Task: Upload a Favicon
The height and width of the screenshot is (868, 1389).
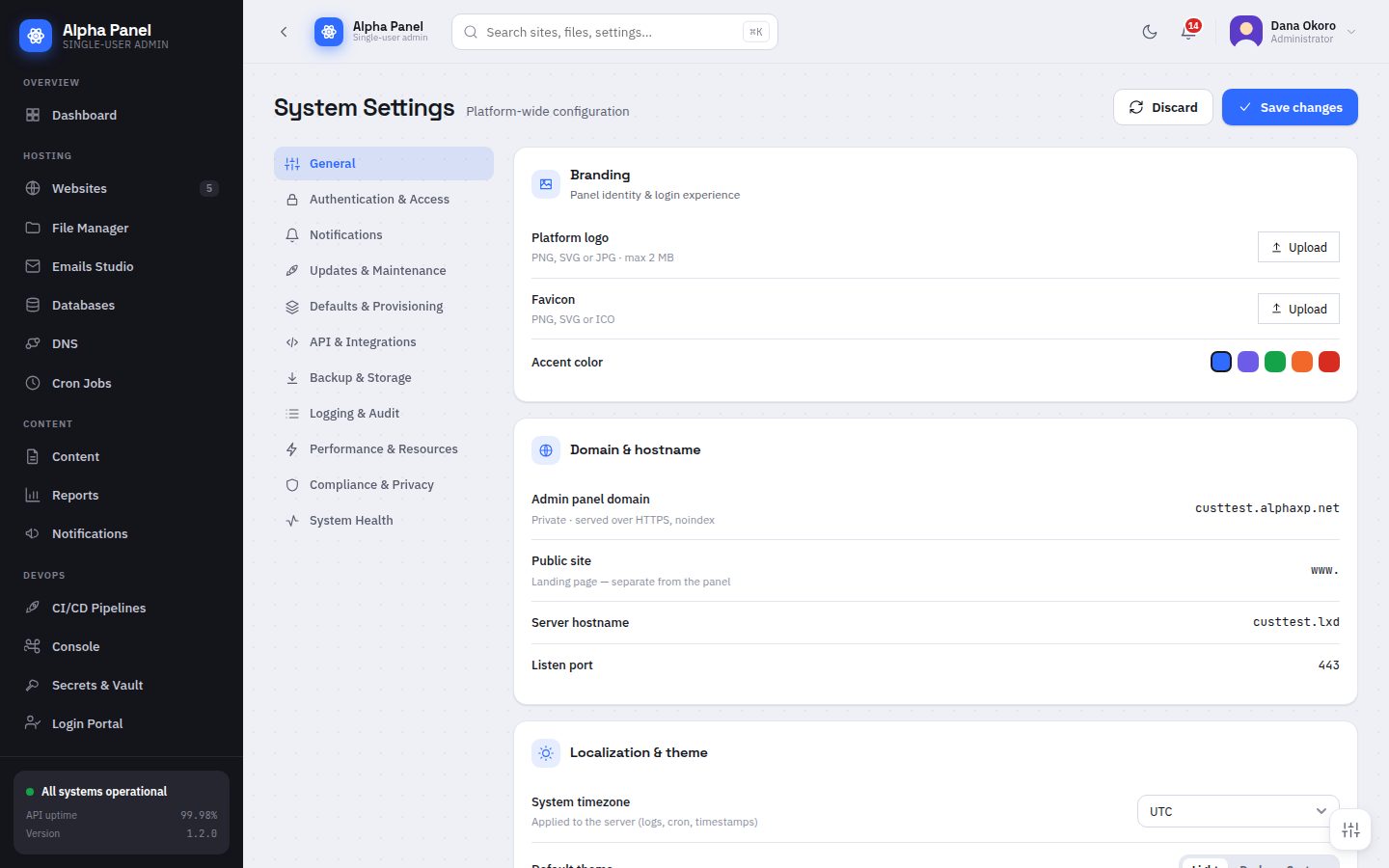Action: click(1298, 309)
